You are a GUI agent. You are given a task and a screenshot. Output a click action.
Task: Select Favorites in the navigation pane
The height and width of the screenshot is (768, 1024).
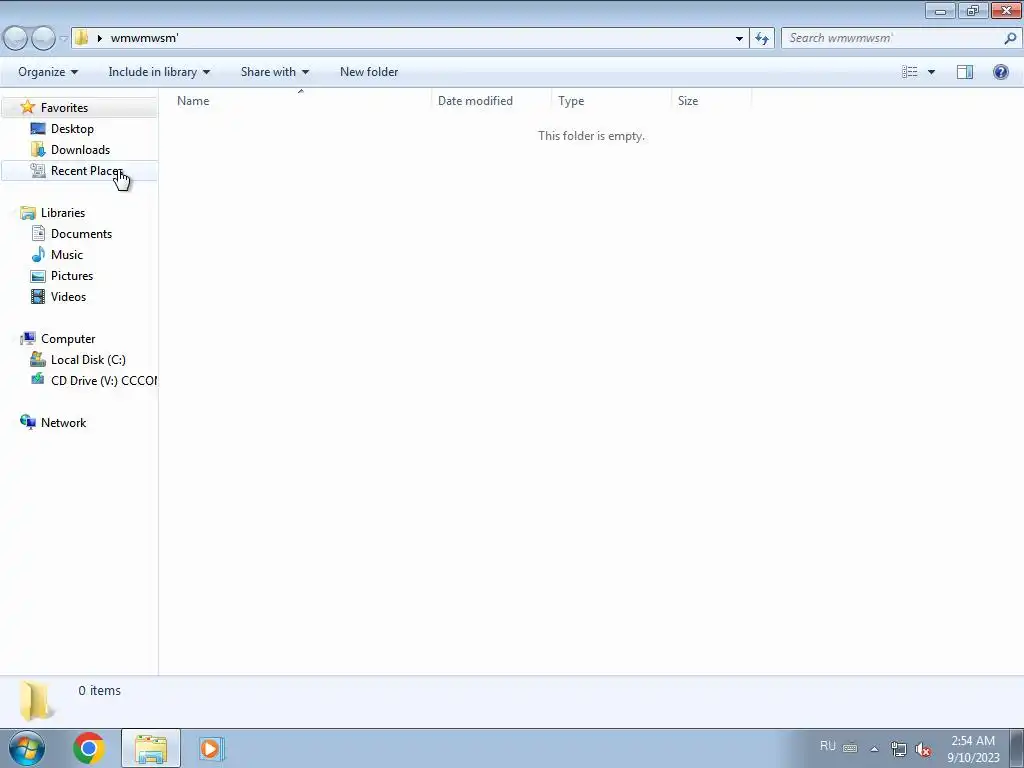(x=64, y=108)
